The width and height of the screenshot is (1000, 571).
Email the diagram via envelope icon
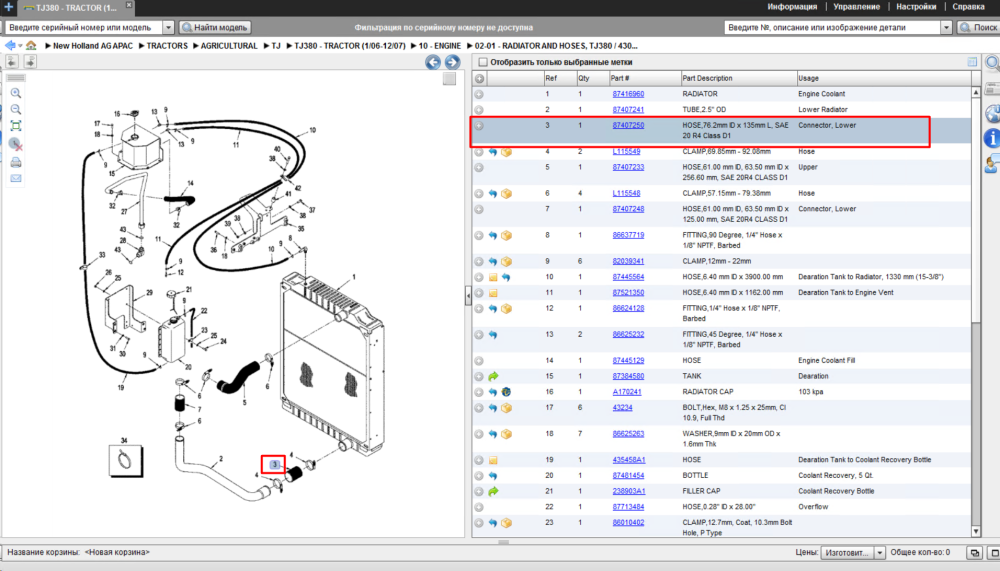click(16, 179)
